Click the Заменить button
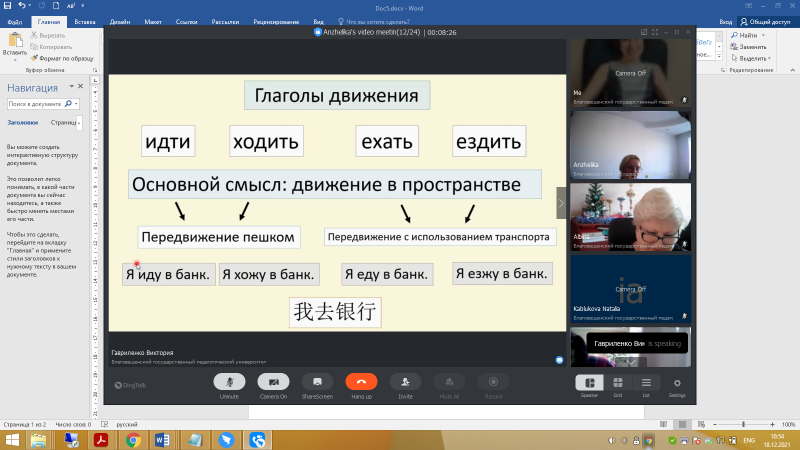The width and height of the screenshot is (800, 450). [x=750, y=47]
